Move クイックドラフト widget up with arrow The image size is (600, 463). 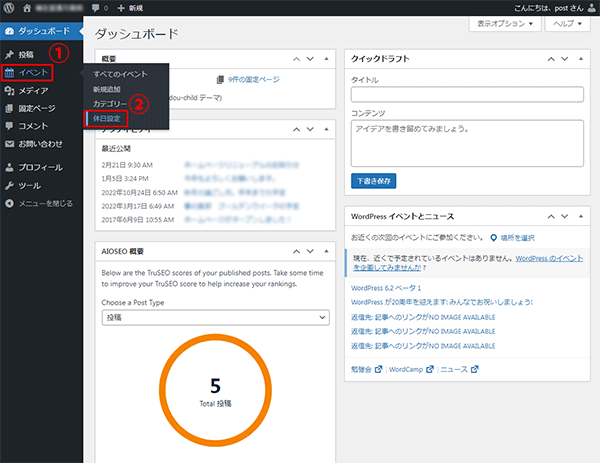point(551,59)
